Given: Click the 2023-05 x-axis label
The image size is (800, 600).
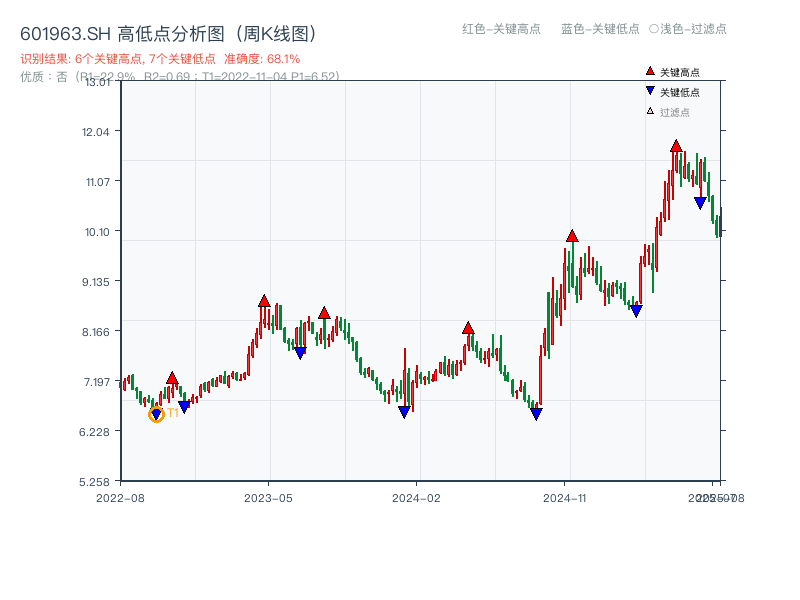Looking at the screenshot, I should tap(268, 498).
